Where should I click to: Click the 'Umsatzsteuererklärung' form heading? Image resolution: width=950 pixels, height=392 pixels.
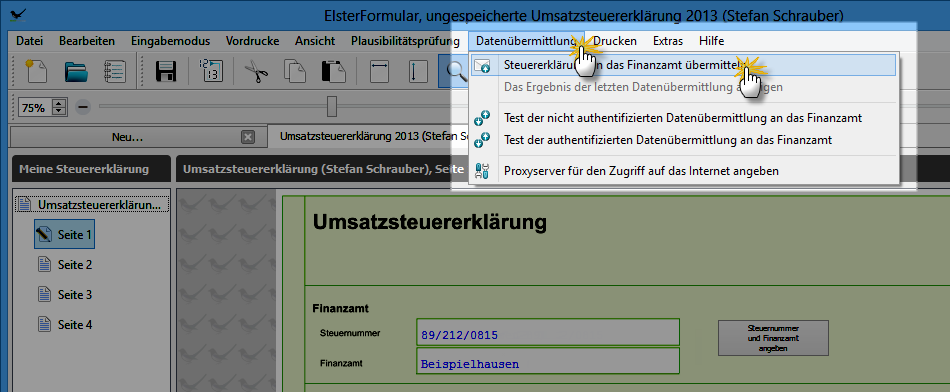(430, 223)
